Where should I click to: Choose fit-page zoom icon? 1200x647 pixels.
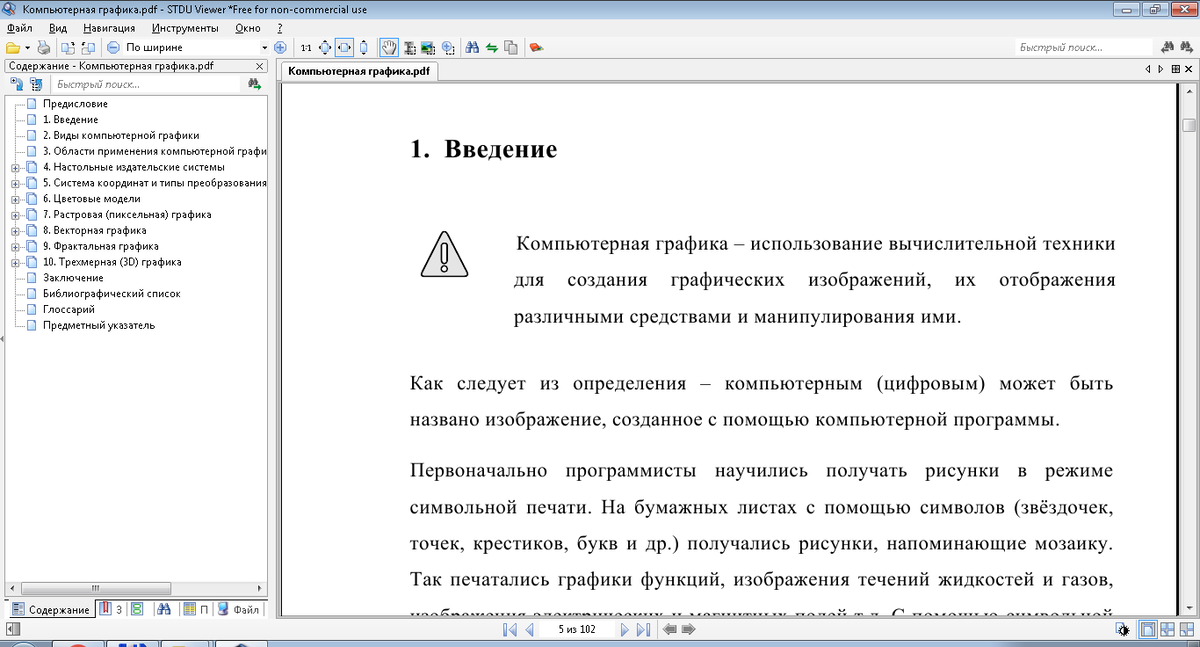point(325,47)
